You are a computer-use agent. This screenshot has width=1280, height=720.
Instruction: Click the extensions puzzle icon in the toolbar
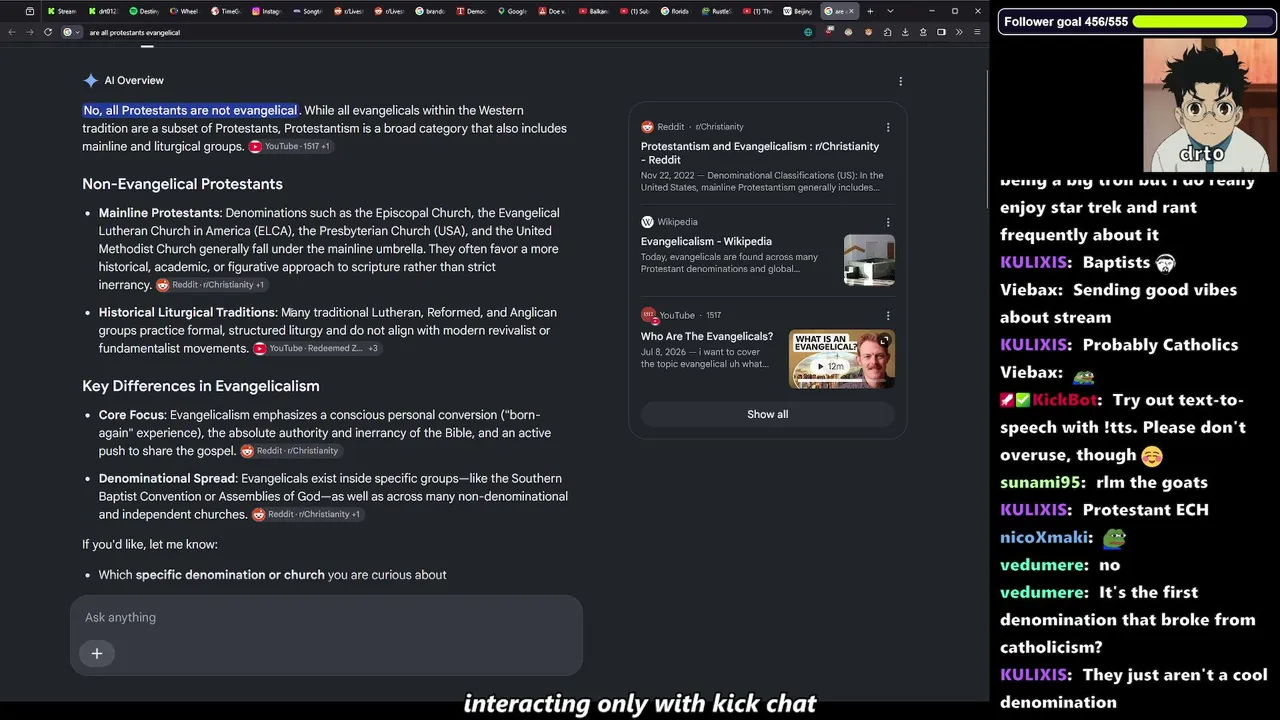(x=887, y=32)
